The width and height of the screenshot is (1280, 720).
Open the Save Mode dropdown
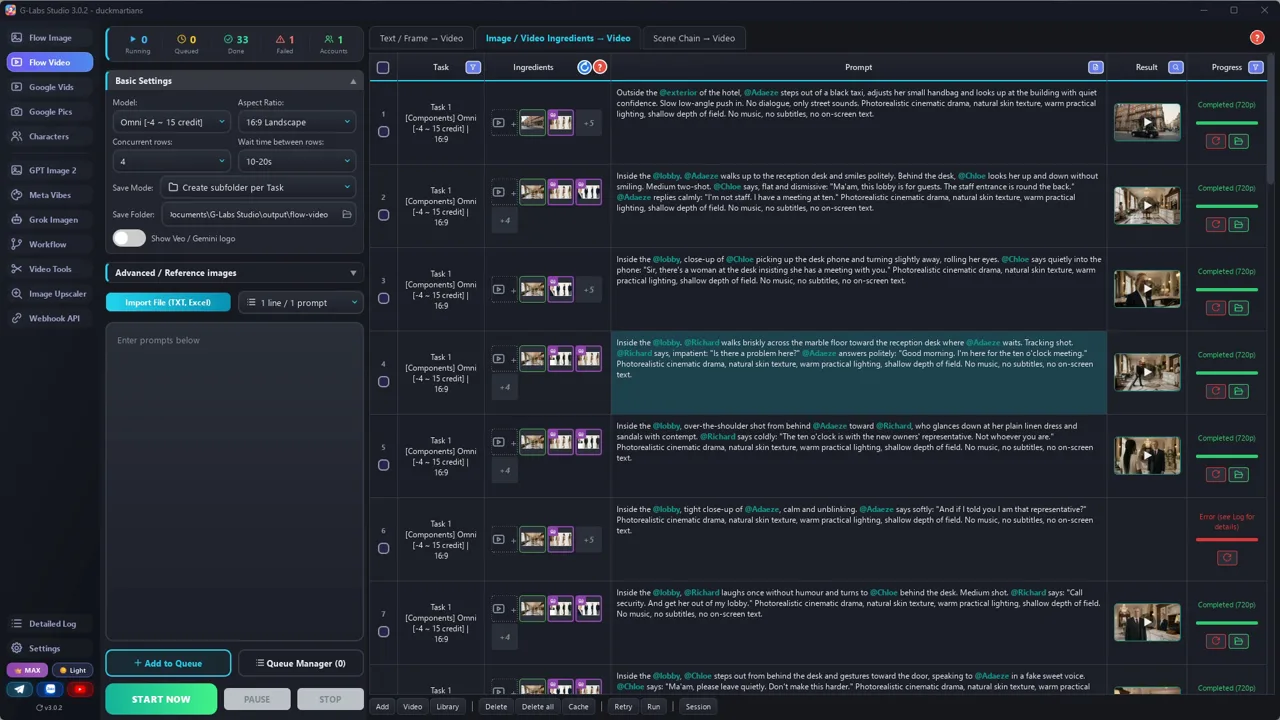(x=258, y=187)
